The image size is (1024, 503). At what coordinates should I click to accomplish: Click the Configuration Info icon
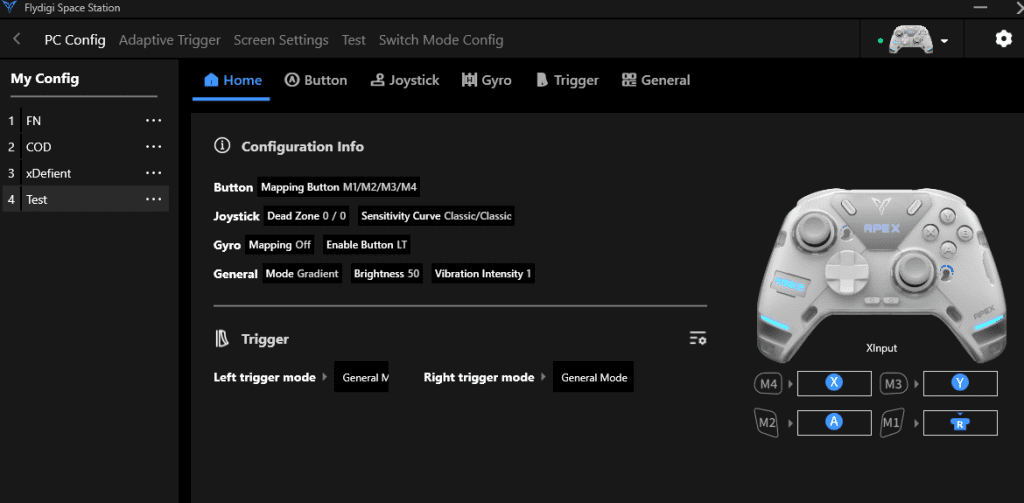pos(223,146)
